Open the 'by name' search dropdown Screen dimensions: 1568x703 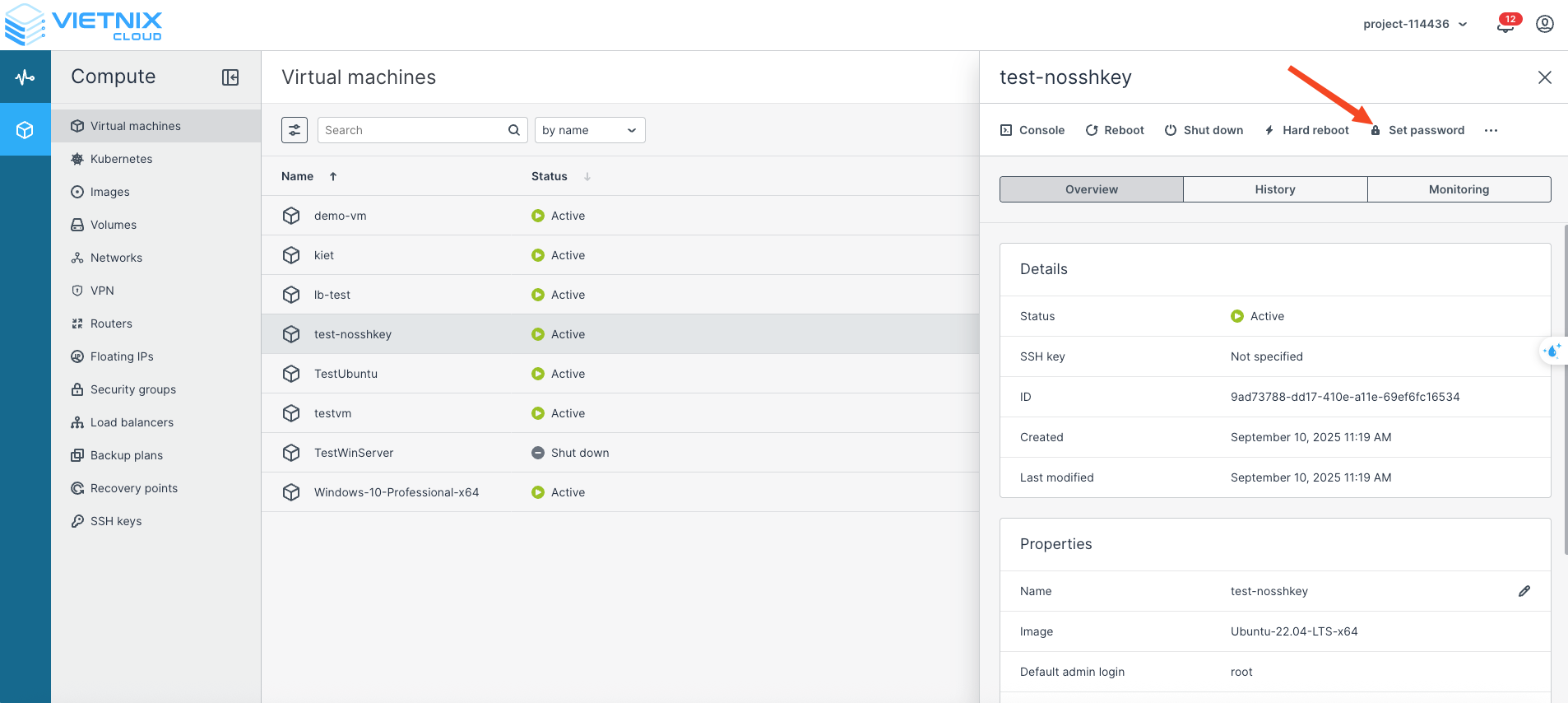pyautogui.click(x=589, y=130)
